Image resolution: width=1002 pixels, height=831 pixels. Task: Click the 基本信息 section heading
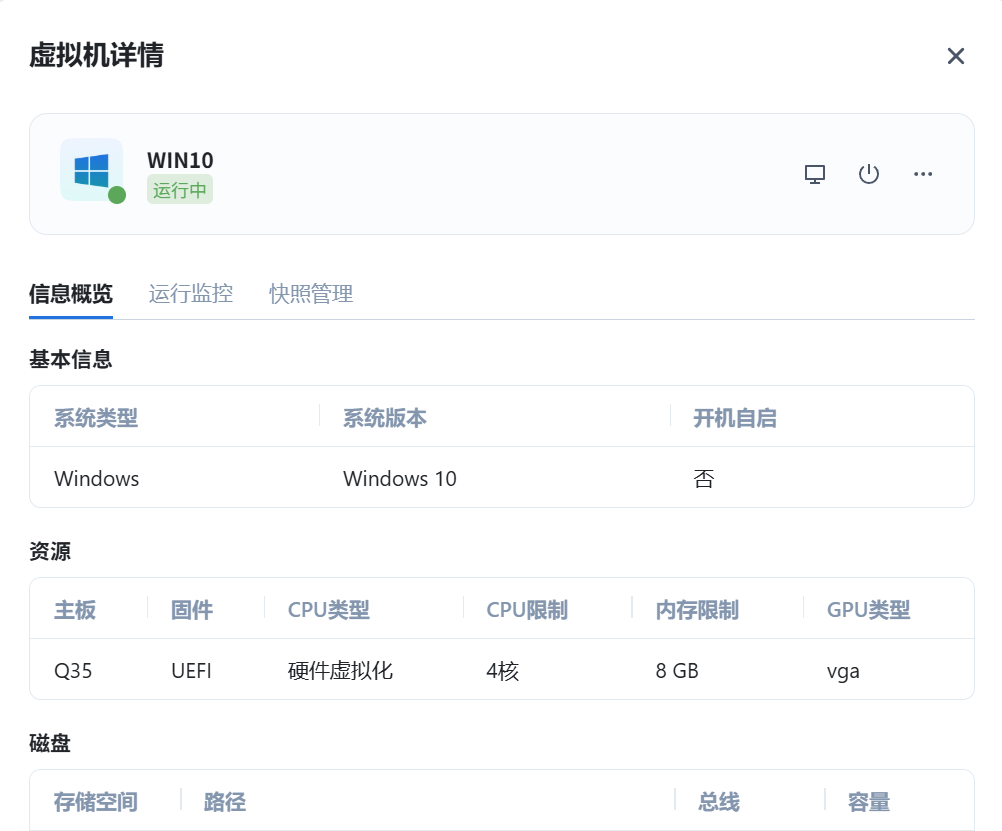(x=71, y=359)
